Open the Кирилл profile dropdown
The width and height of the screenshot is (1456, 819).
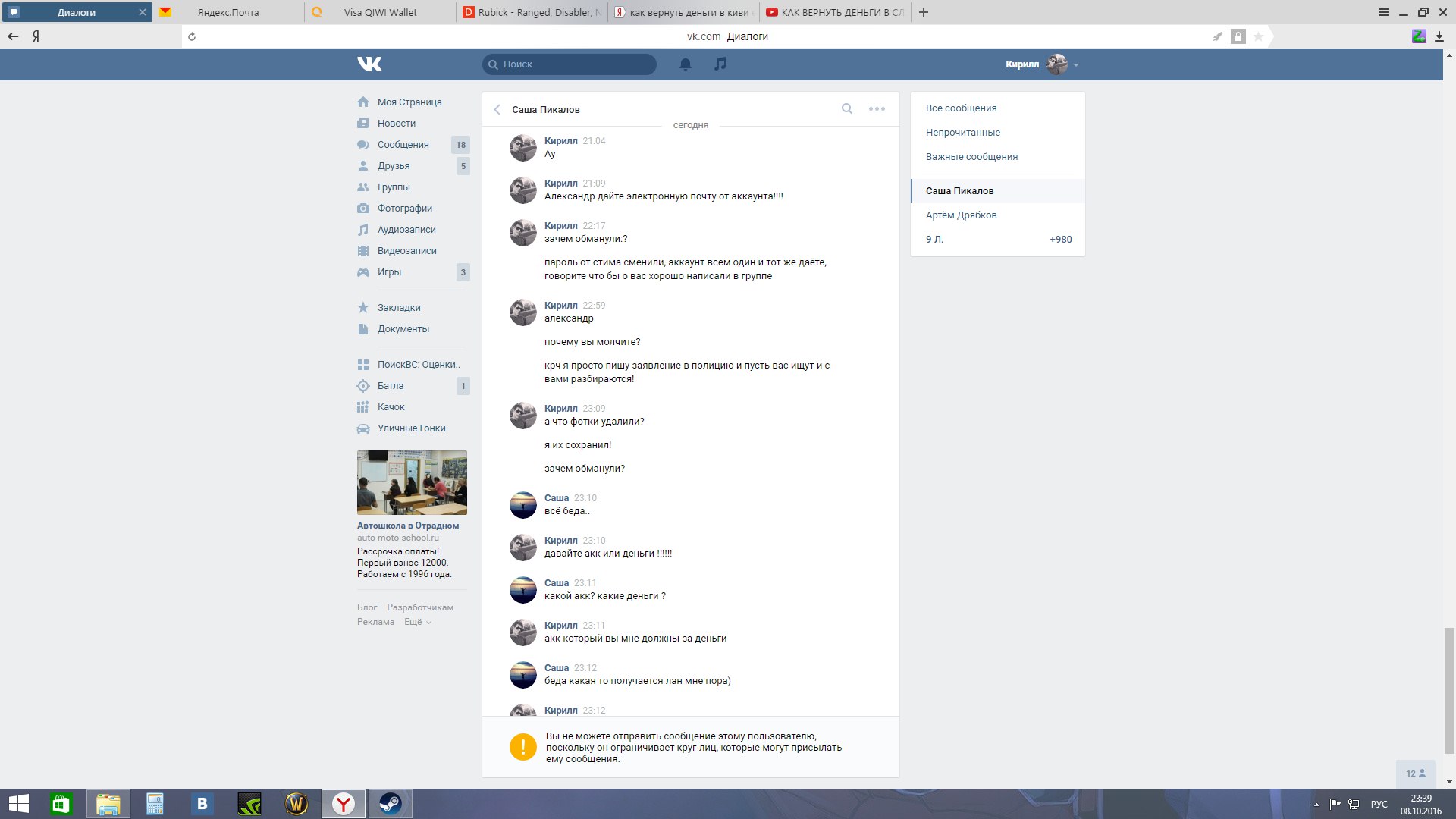click(x=1042, y=64)
